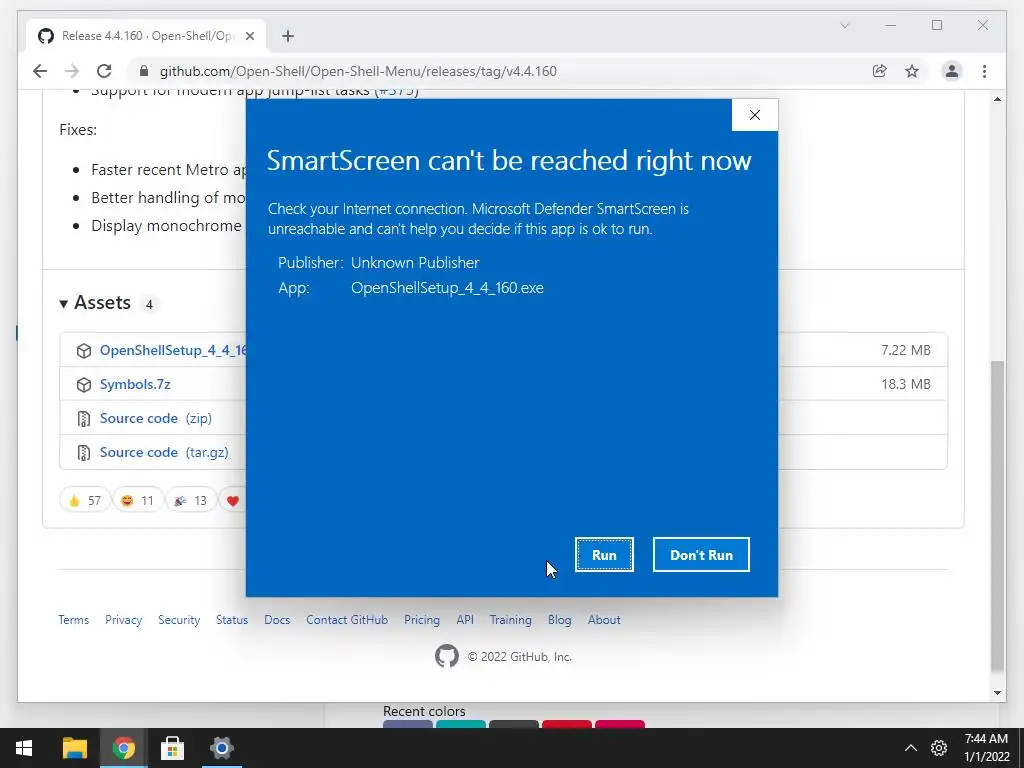
Task: Open the Pricing footer link
Action: [422, 620]
